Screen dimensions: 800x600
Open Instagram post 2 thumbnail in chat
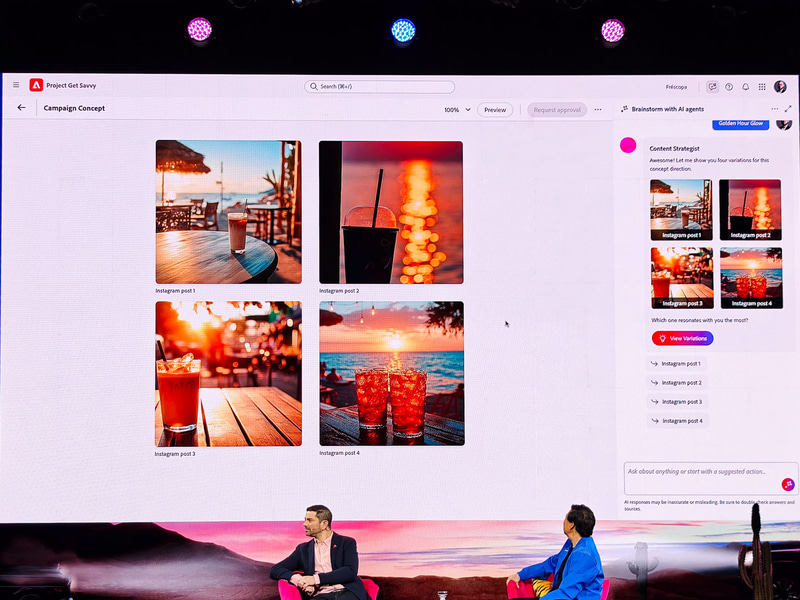click(750, 210)
